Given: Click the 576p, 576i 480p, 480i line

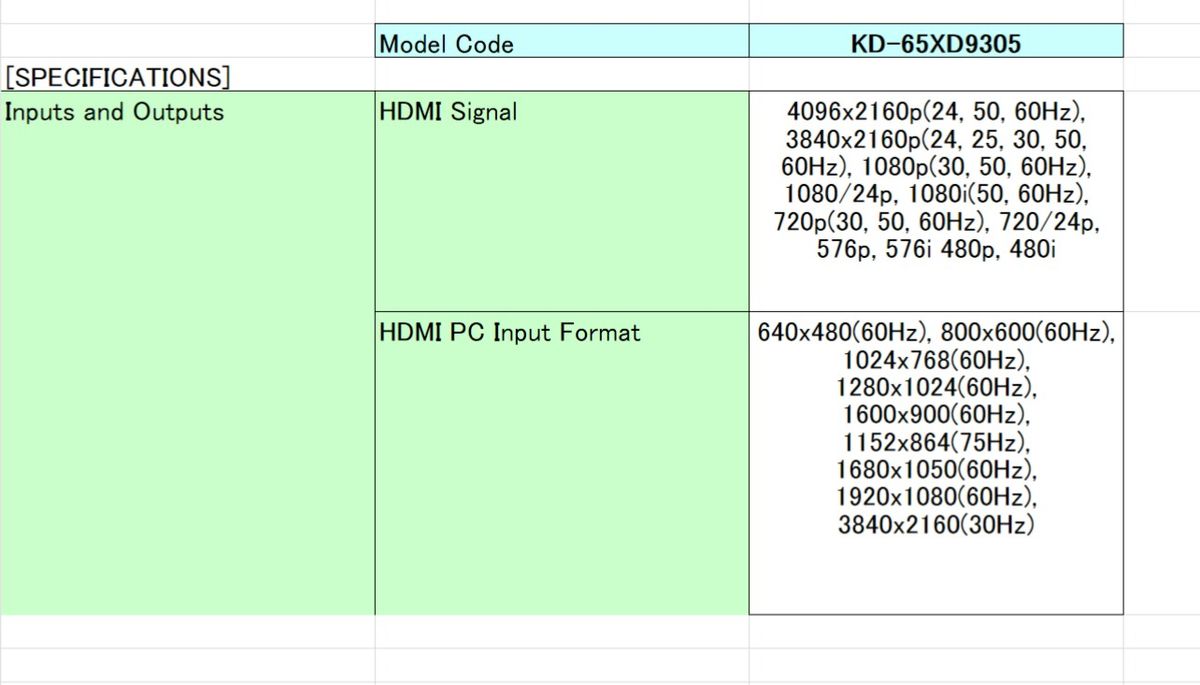Looking at the screenshot, I should 935,250.
